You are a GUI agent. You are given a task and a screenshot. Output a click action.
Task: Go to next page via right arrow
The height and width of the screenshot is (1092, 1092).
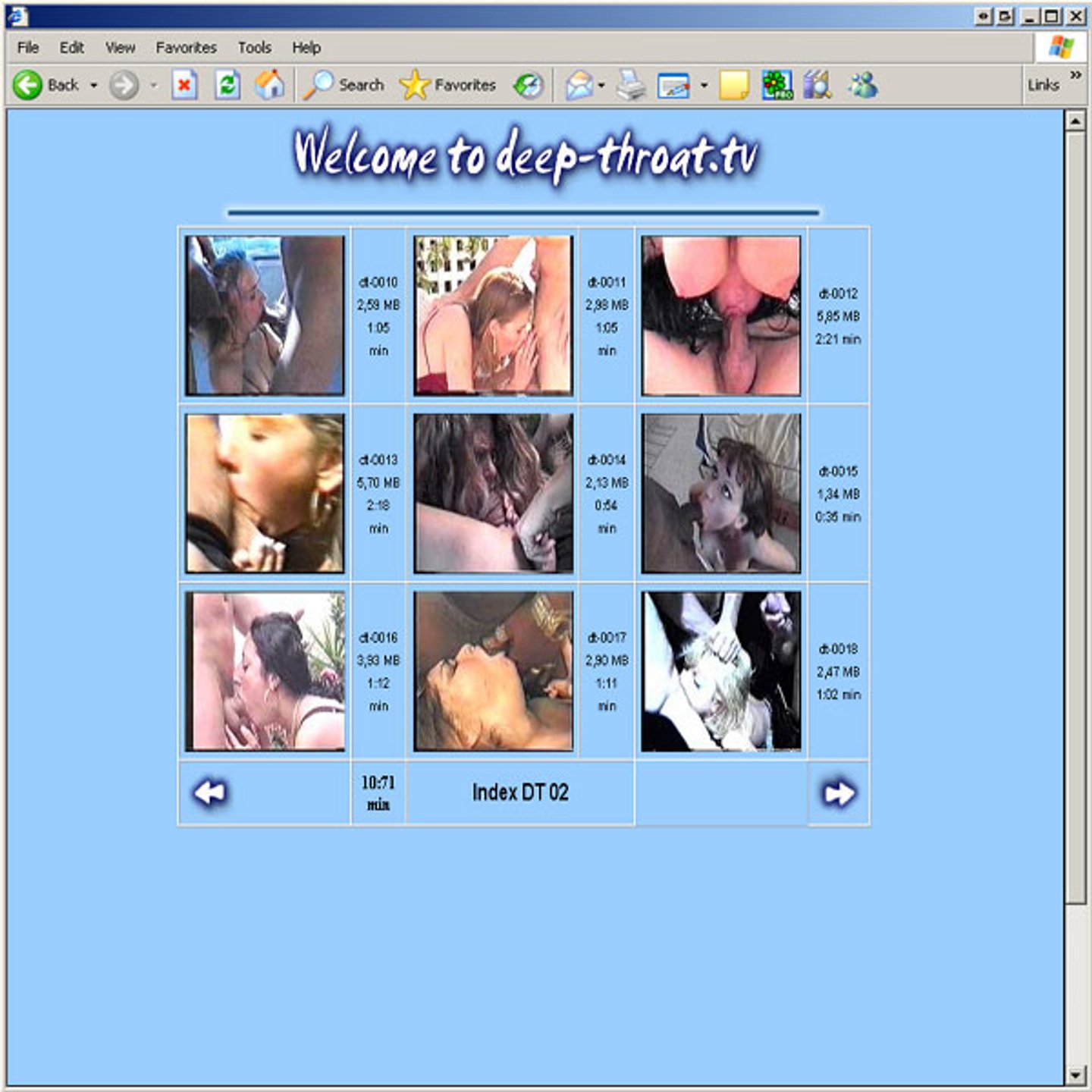839,793
